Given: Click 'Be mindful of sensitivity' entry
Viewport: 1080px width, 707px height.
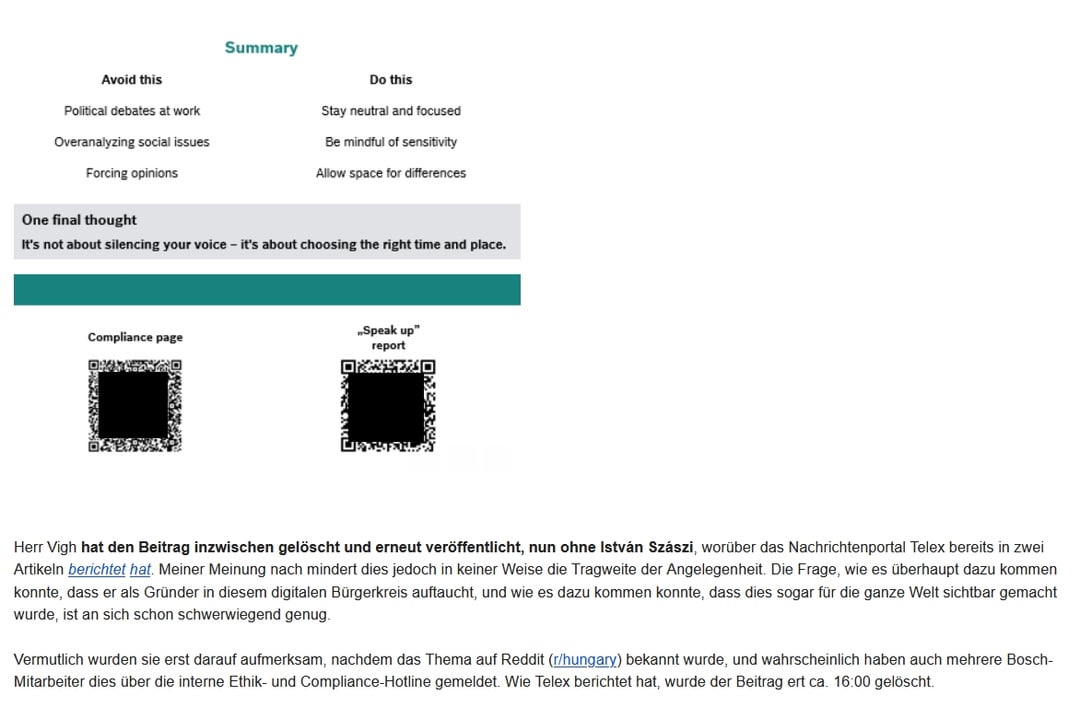Looking at the screenshot, I should 391,141.
